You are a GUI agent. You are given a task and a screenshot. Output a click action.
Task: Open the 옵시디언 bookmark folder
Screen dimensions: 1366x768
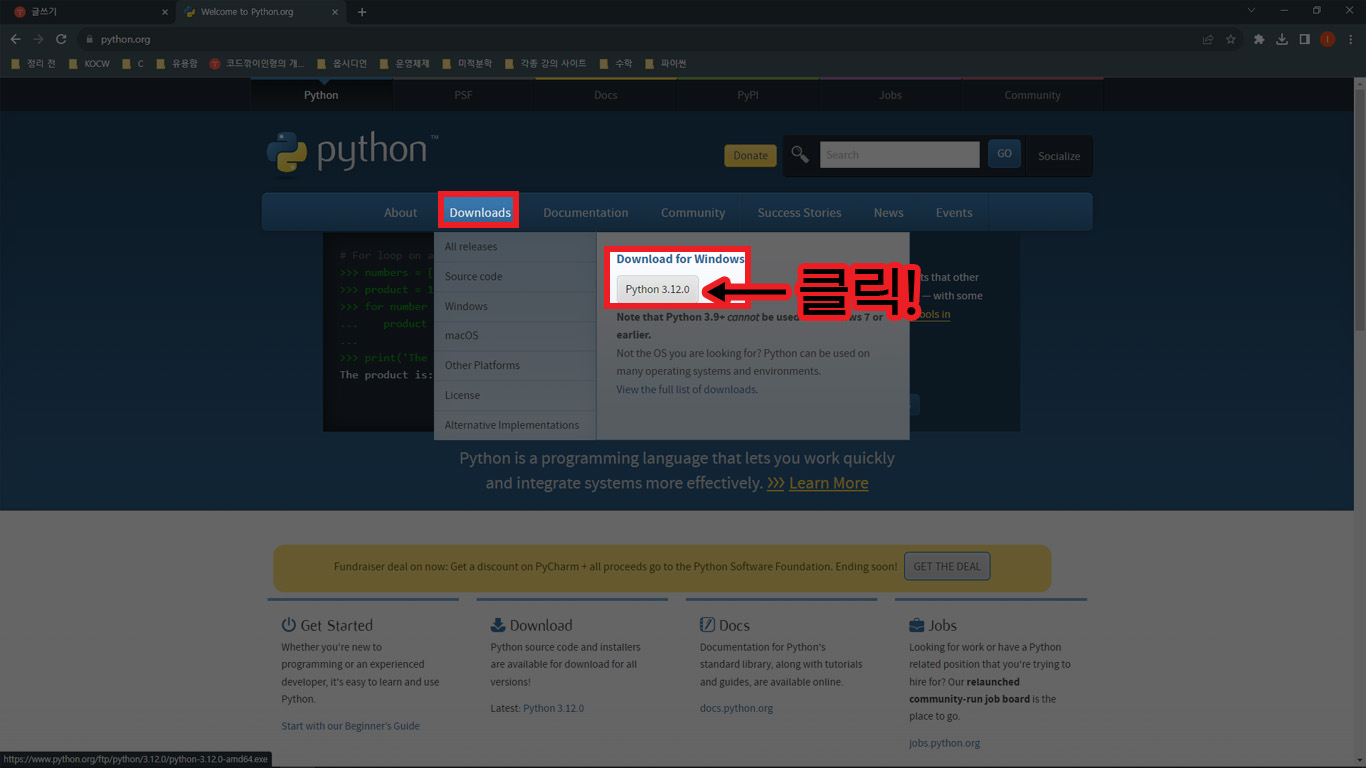click(x=342, y=63)
